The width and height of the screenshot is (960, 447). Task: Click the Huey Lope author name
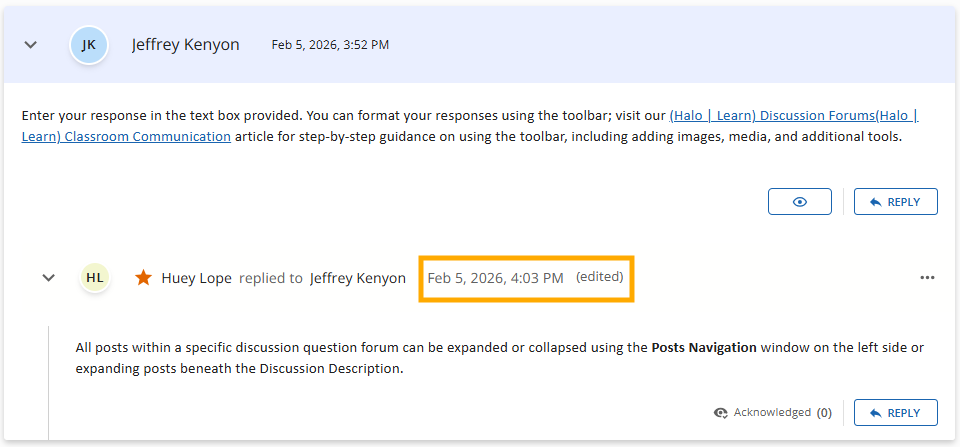point(197,278)
